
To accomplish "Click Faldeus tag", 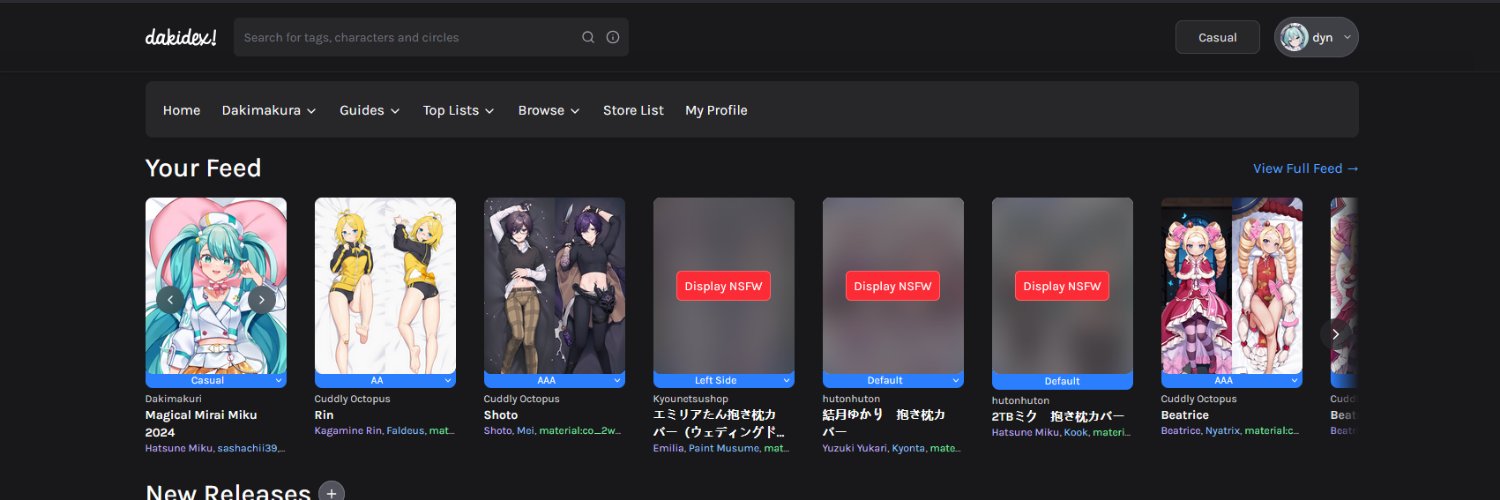I will click(x=405, y=431).
